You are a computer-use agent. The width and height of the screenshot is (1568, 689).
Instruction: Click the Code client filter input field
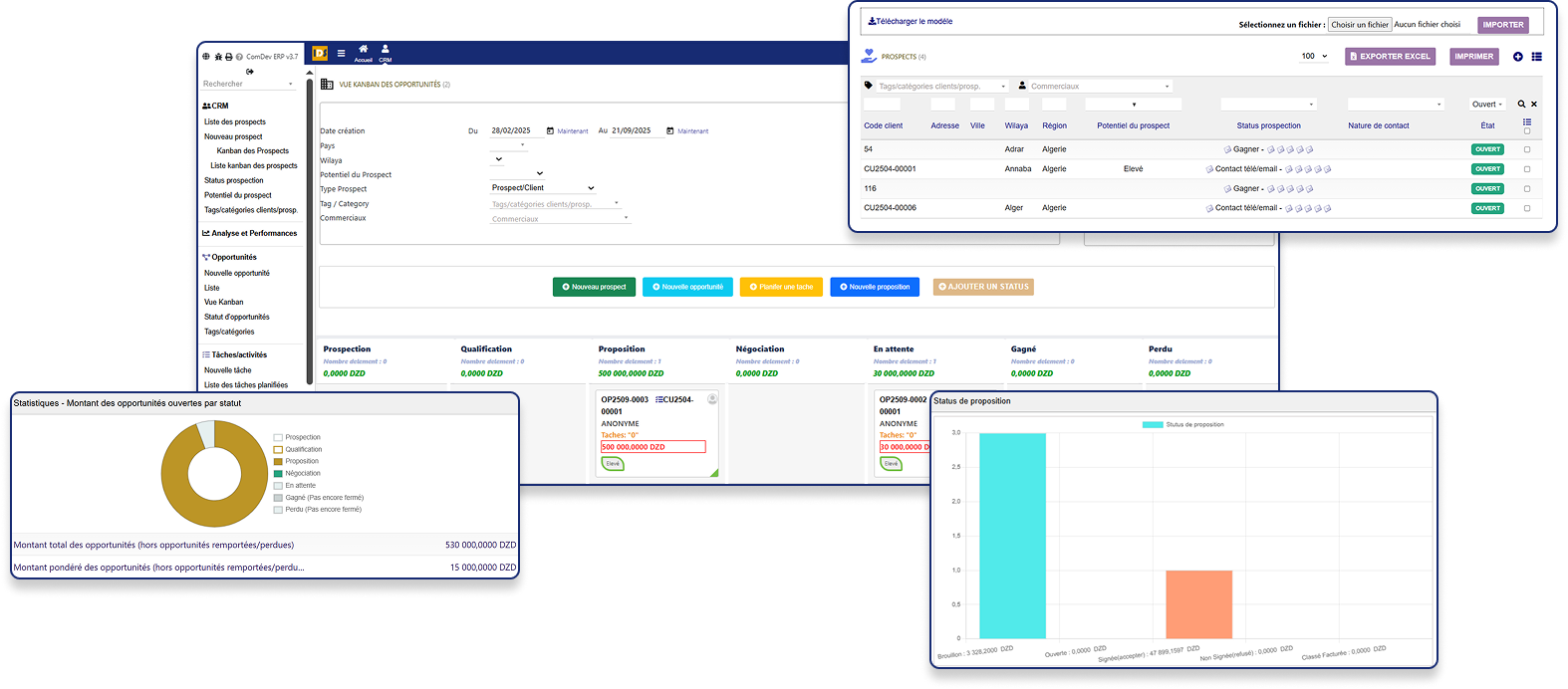883,104
